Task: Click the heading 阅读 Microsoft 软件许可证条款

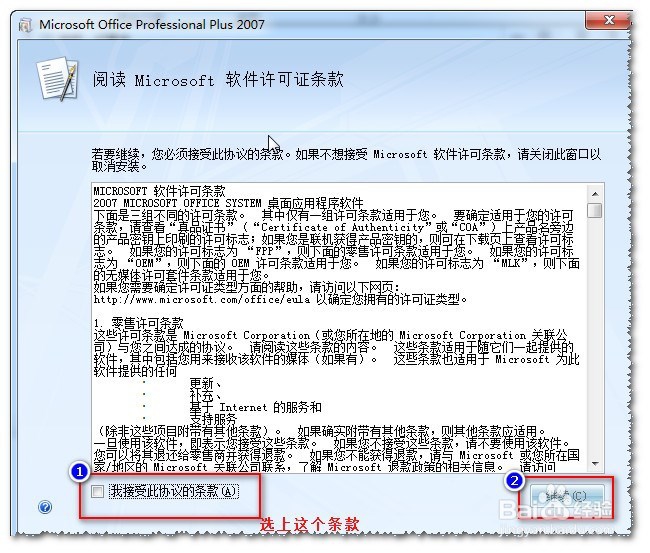Action: coord(218,79)
